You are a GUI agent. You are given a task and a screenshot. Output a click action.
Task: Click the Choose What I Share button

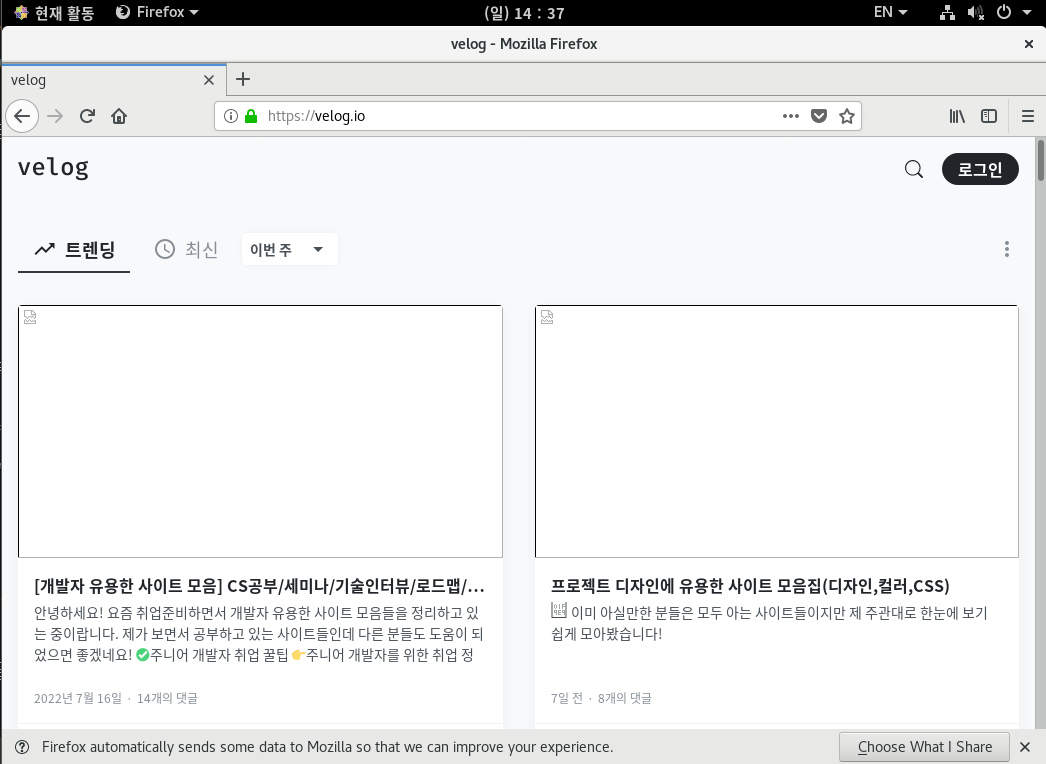(x=925, y=747)
